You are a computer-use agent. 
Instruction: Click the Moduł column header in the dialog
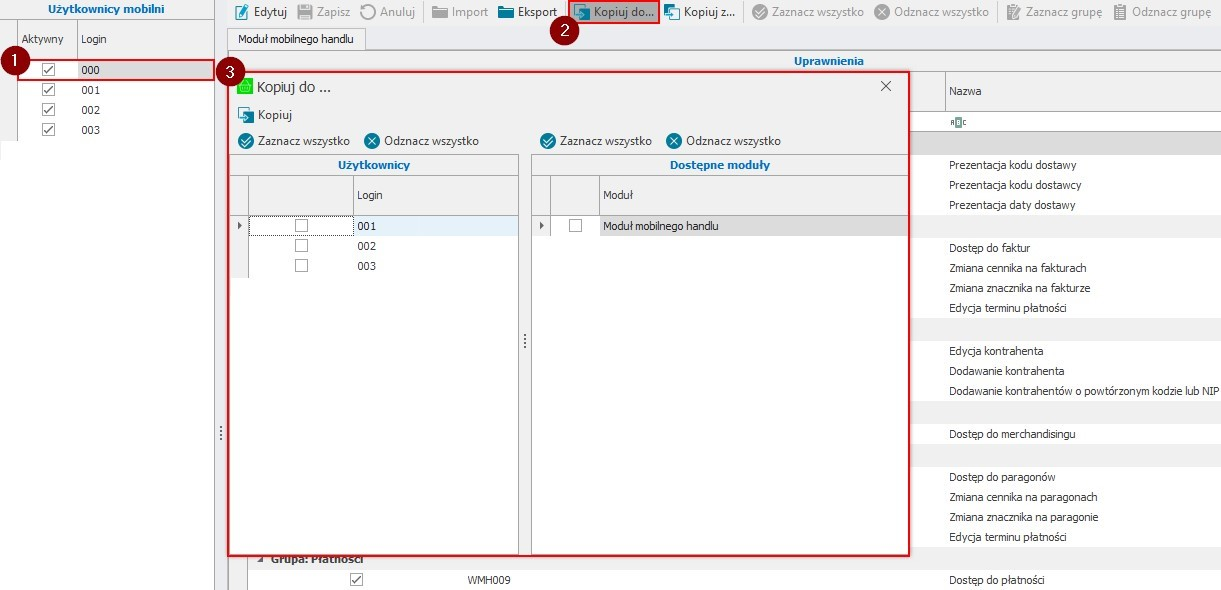click(754, 196)
